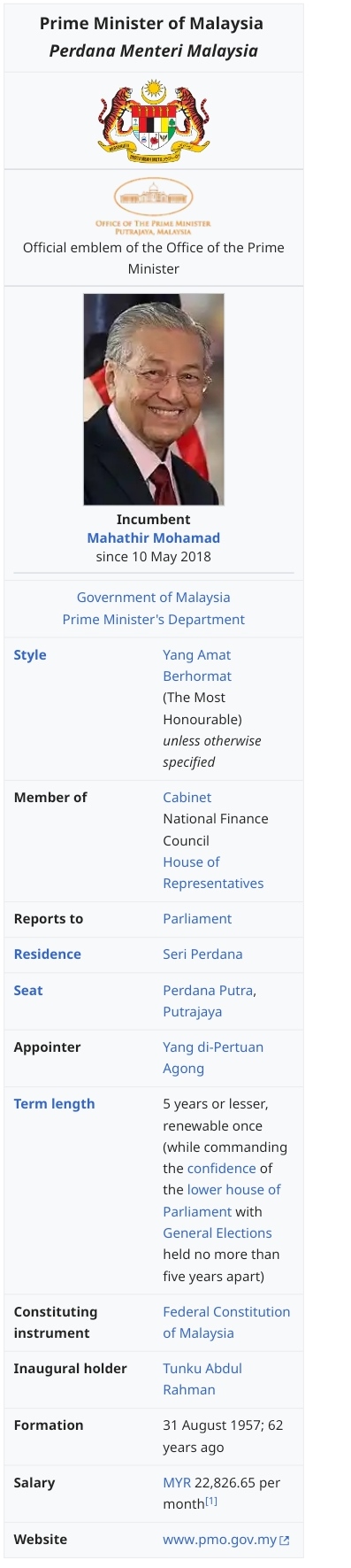Image resolution: width=351 pixels, height=1568 pixels.
Task: Click the Style row label link
Action: tap(30, 655)
